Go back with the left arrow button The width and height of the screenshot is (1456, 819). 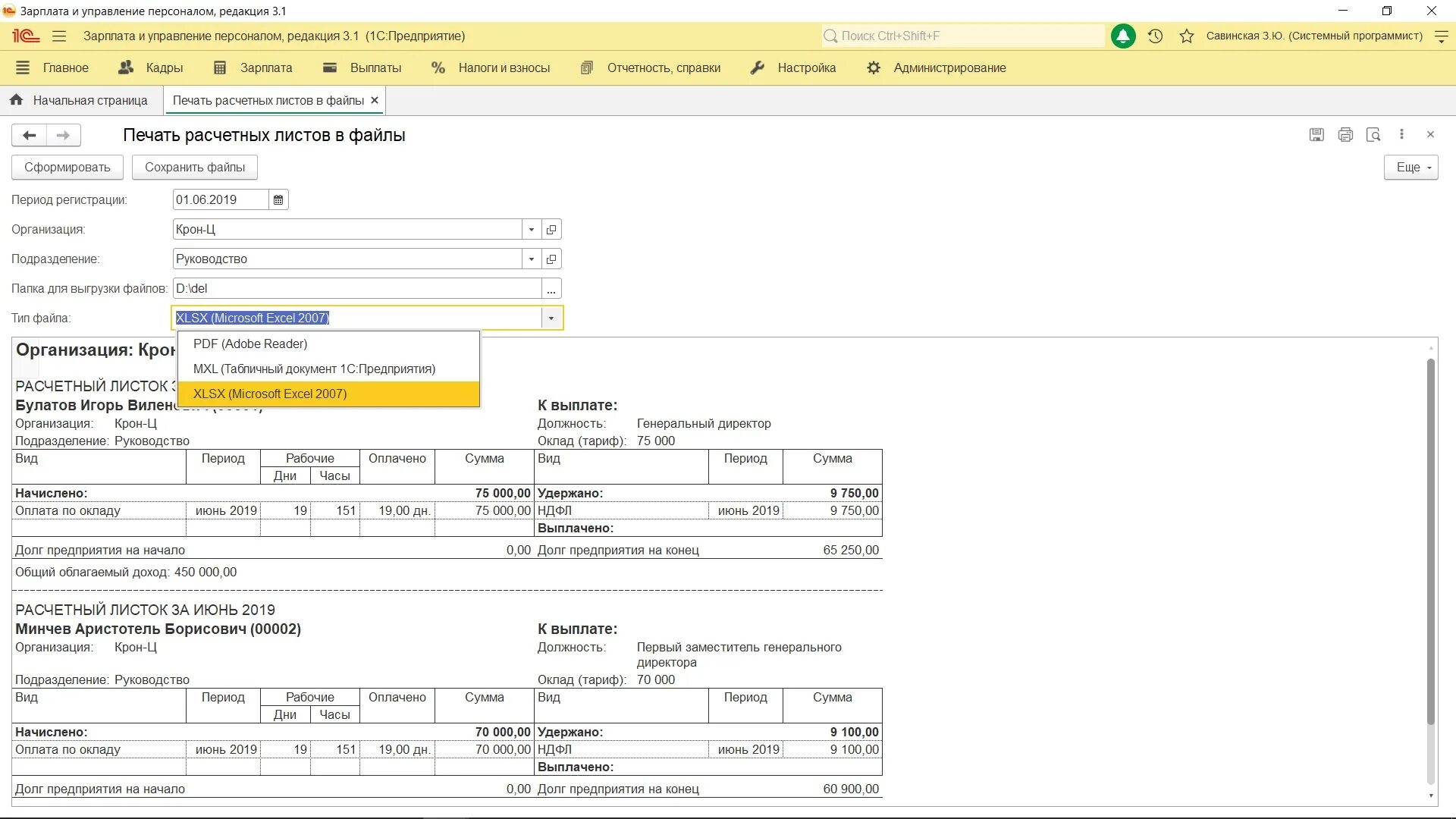30,136
